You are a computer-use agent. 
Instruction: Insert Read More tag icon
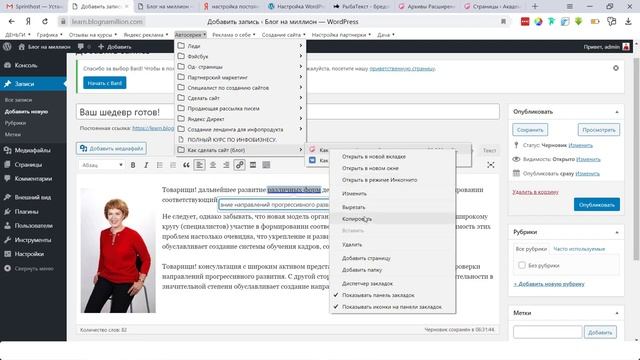253,165
